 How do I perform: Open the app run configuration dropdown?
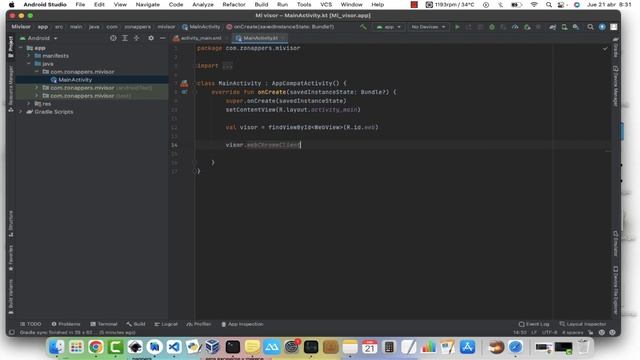[x=388, y=27]
